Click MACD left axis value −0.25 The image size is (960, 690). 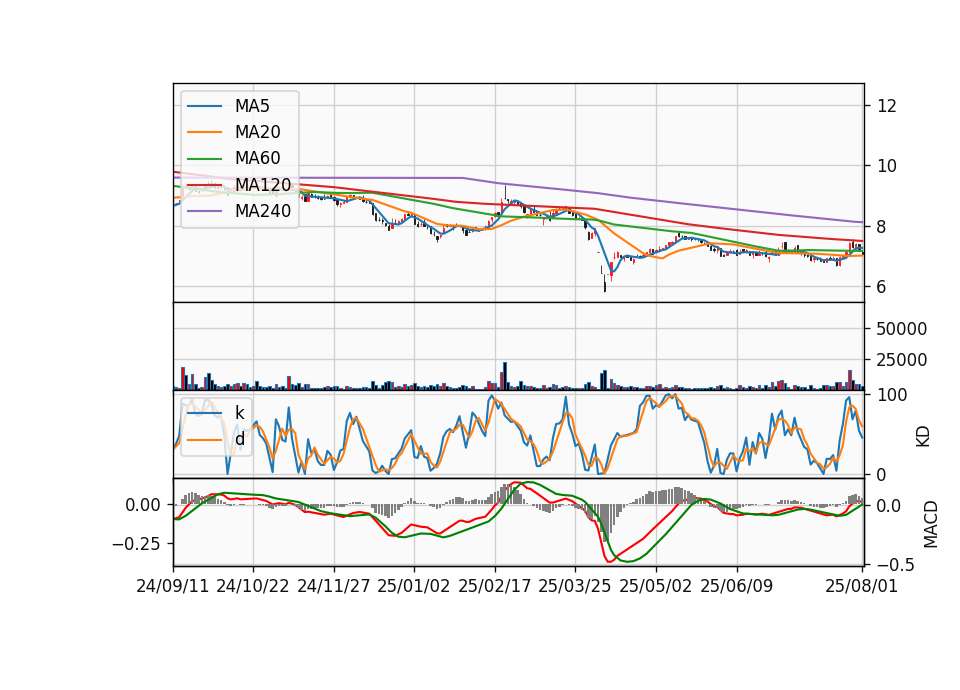coord(136,544)
